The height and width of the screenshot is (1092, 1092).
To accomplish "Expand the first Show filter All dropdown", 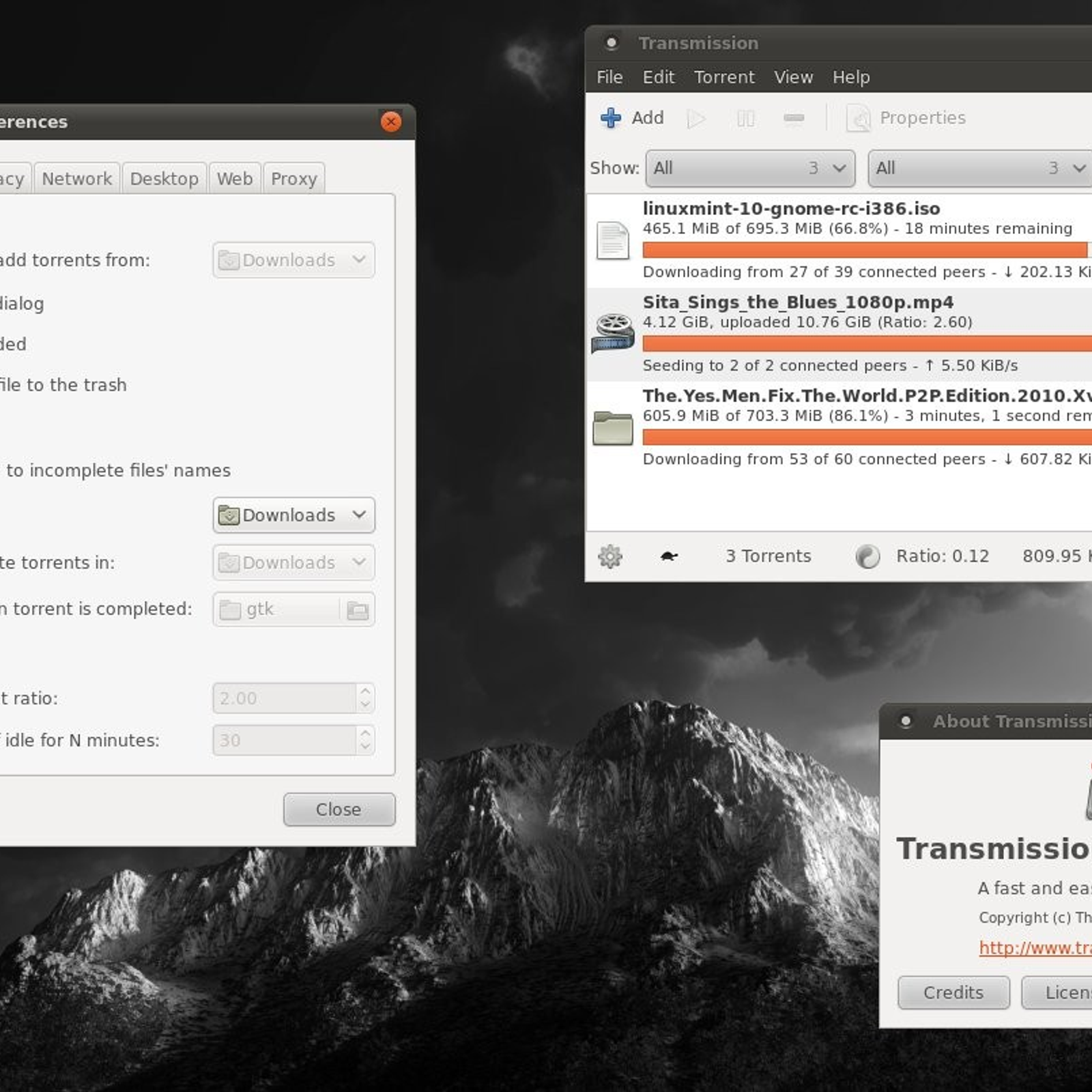I will (x=750, y=168).
